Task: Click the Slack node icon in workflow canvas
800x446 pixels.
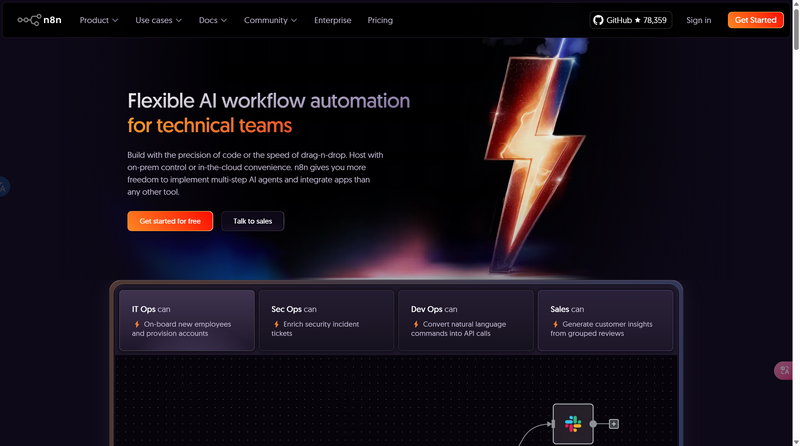Action: pos(573,424)
